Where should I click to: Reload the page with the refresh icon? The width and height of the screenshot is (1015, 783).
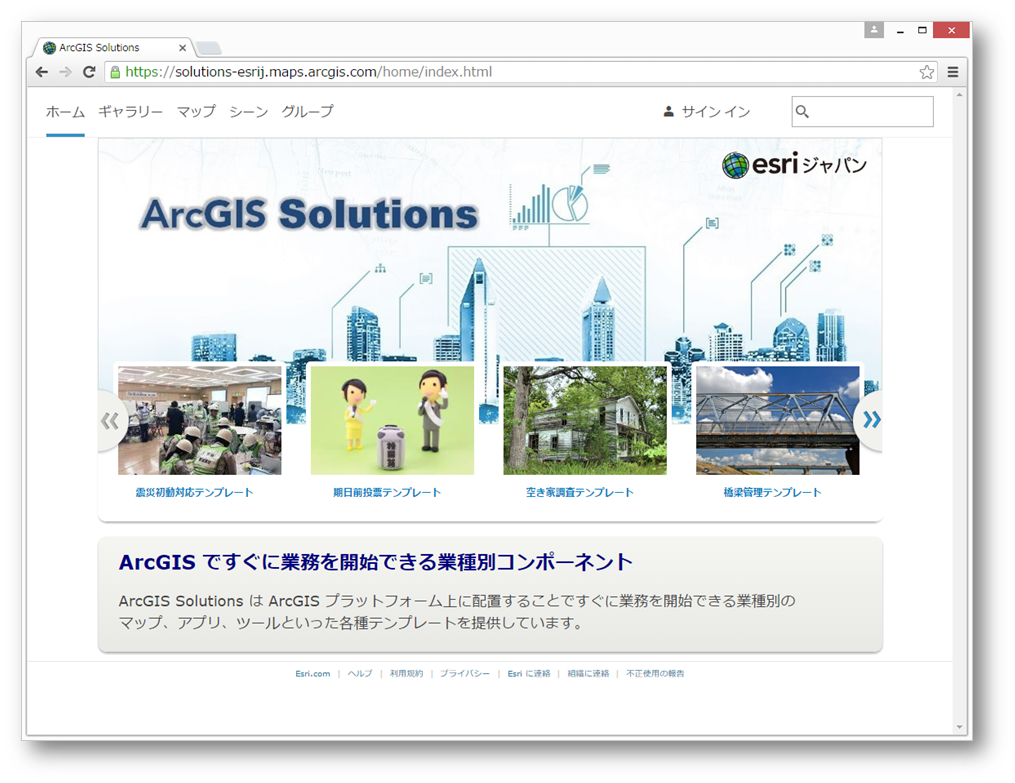point(89,72)
